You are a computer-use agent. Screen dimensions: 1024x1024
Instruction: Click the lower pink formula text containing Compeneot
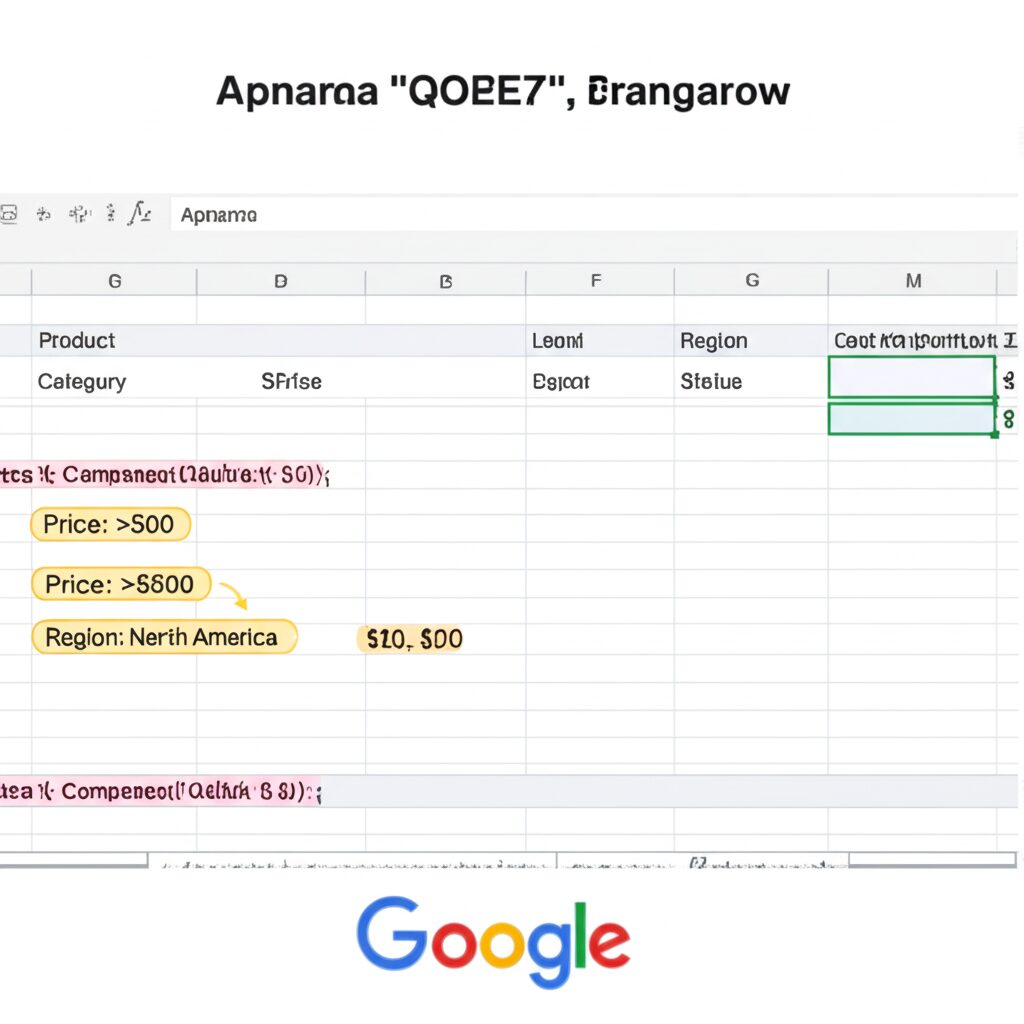tap(161, 792)
